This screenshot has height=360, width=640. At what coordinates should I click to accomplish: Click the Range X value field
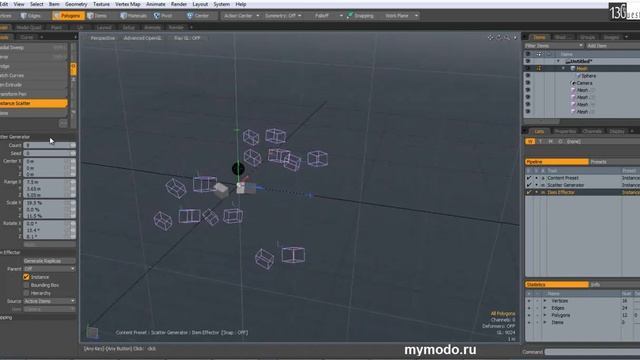(49, 182)
